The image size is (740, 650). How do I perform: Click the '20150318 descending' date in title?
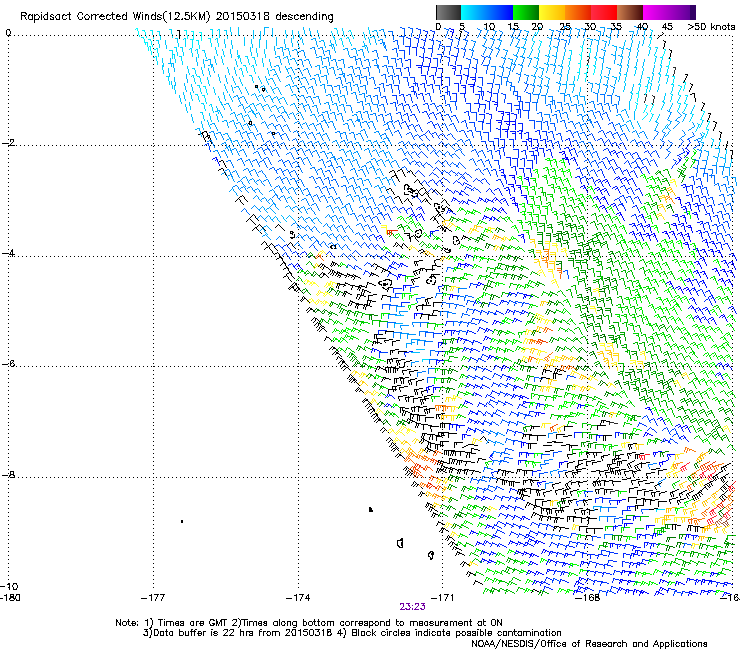click(275, 17)
